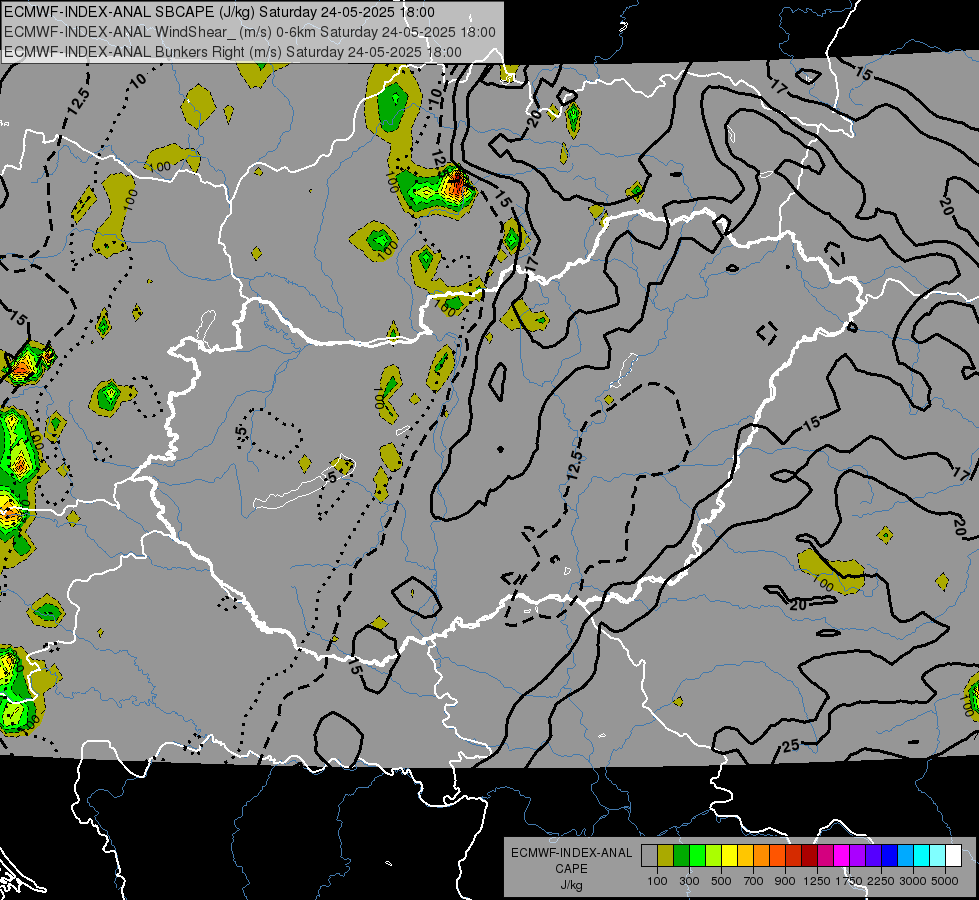Click the Bunkers Right (m/s) header line

click(233, 52)
